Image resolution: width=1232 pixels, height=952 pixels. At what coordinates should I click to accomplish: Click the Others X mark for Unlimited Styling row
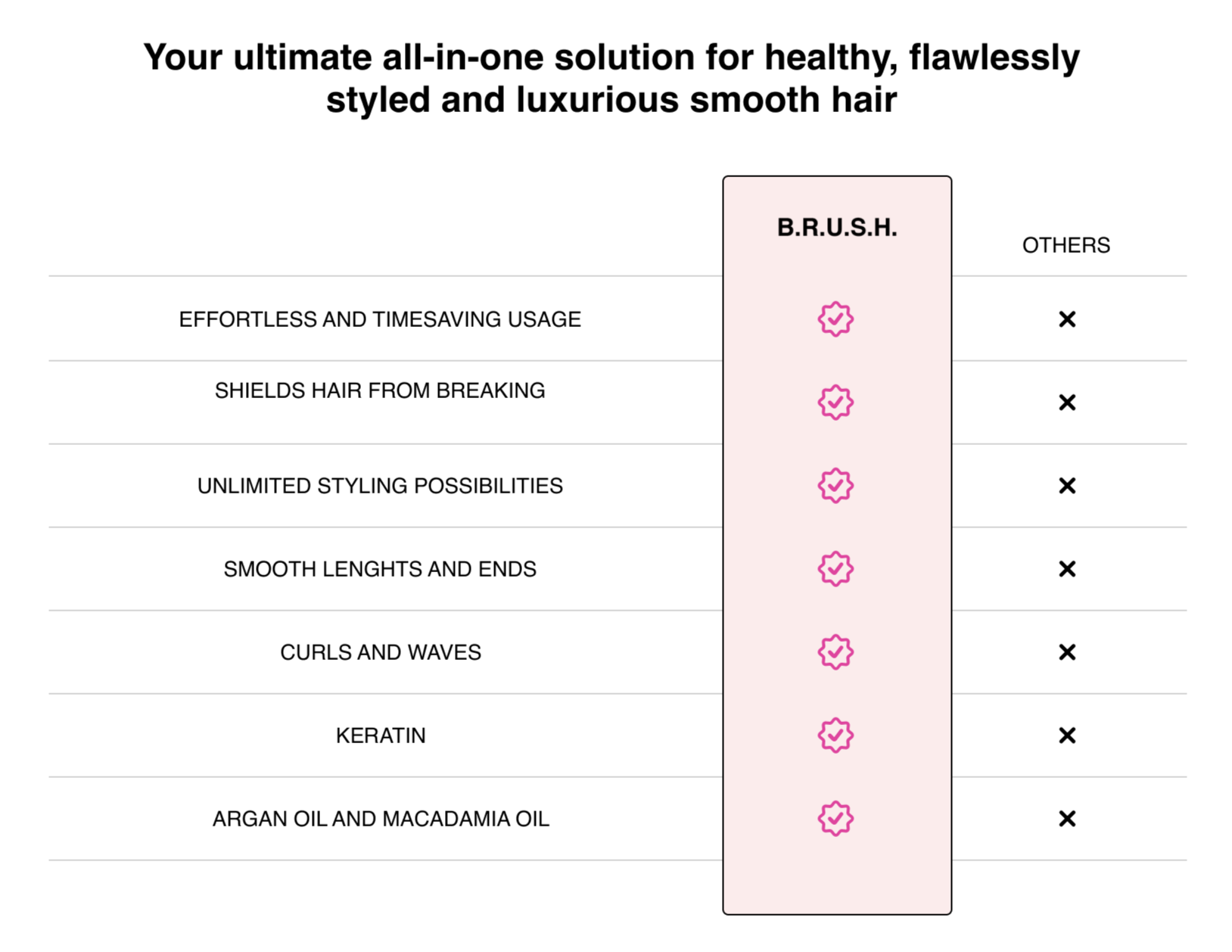point(1067,486)
